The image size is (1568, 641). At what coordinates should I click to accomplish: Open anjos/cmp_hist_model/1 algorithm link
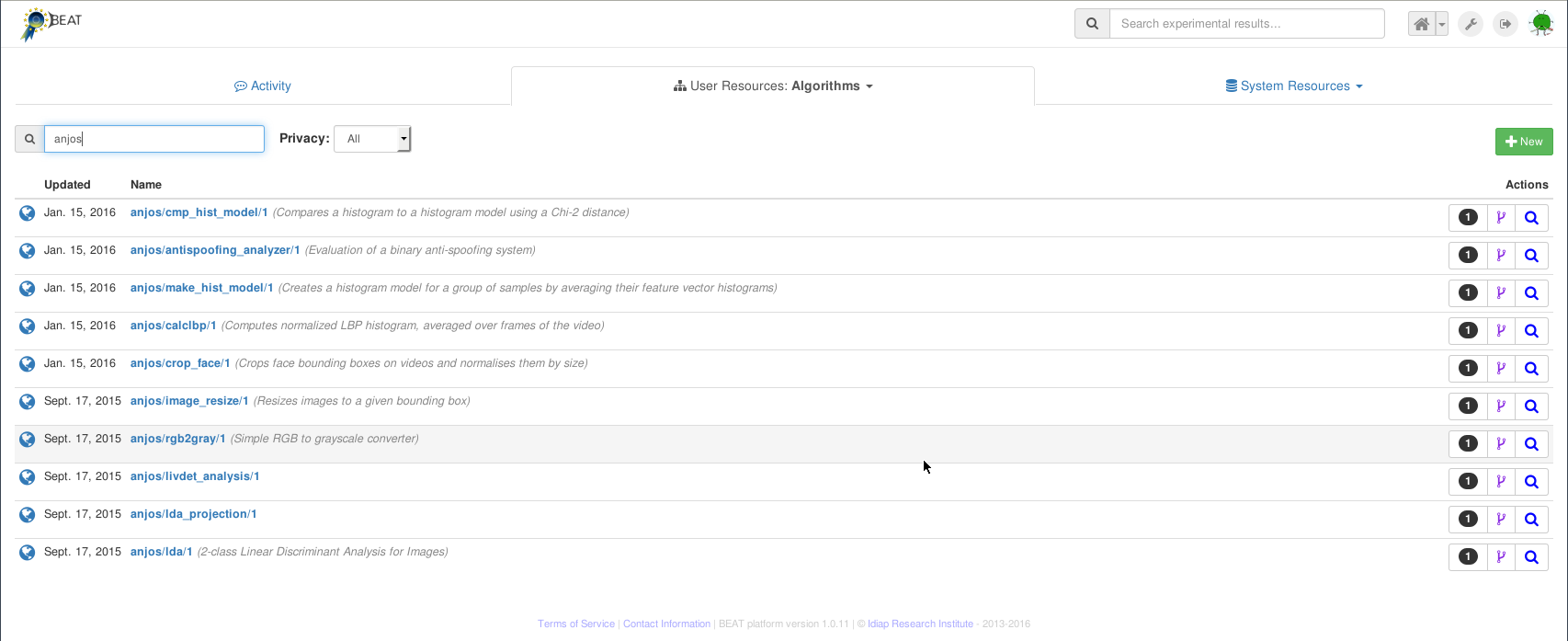[x=199, y=212]
